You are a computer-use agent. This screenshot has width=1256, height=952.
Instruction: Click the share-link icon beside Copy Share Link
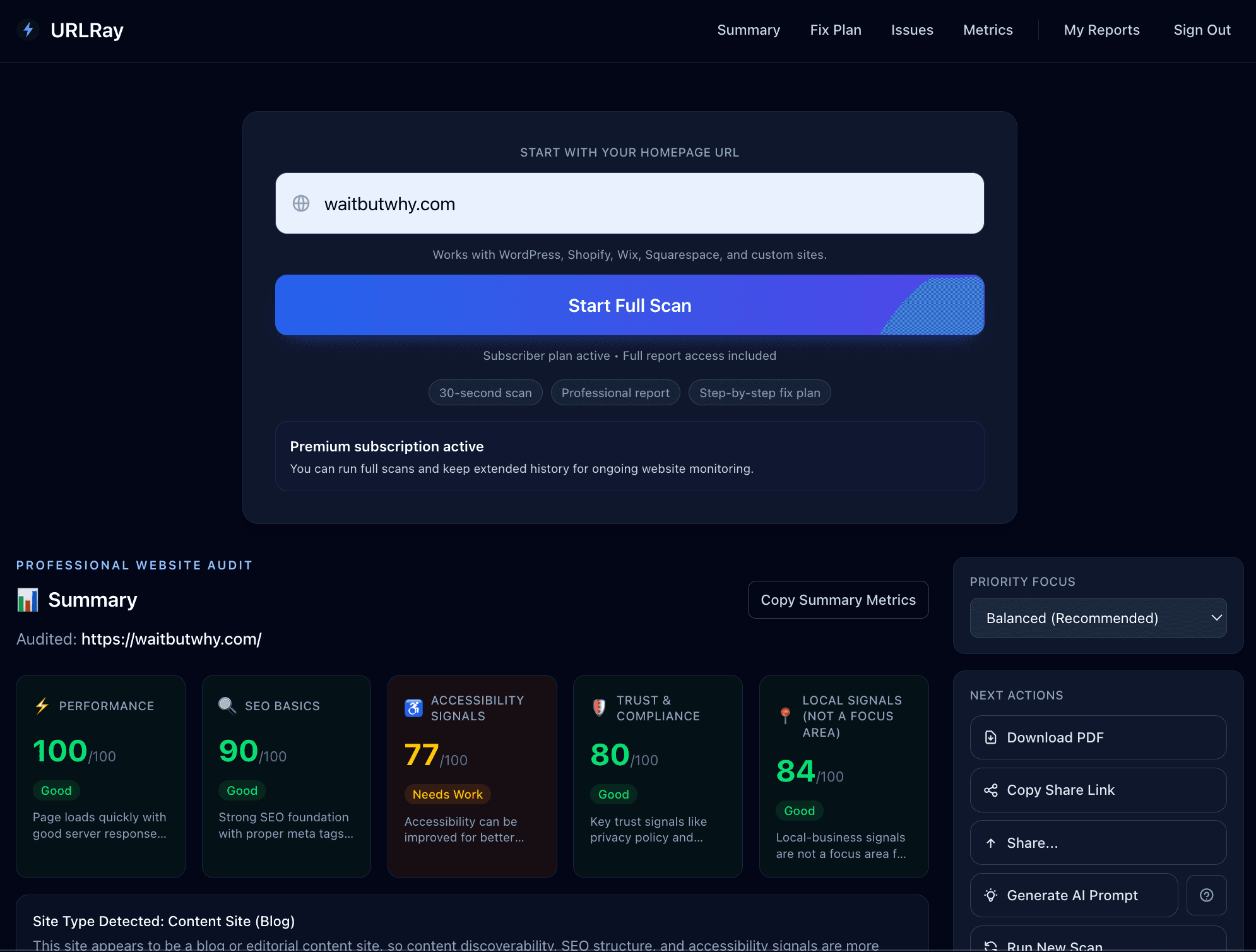tap(991, 790)
